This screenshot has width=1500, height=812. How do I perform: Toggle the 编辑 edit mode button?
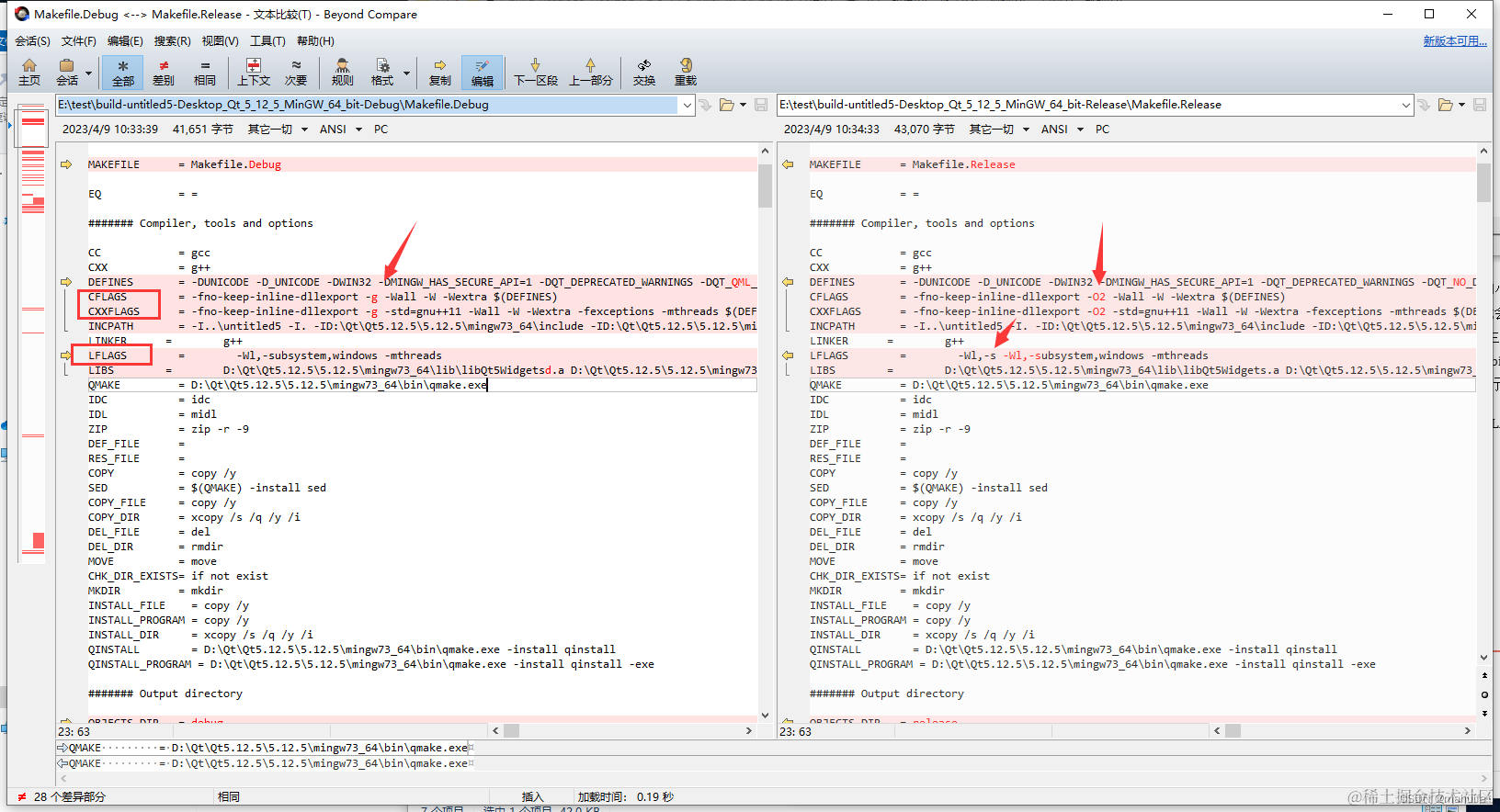coord(483,73)
